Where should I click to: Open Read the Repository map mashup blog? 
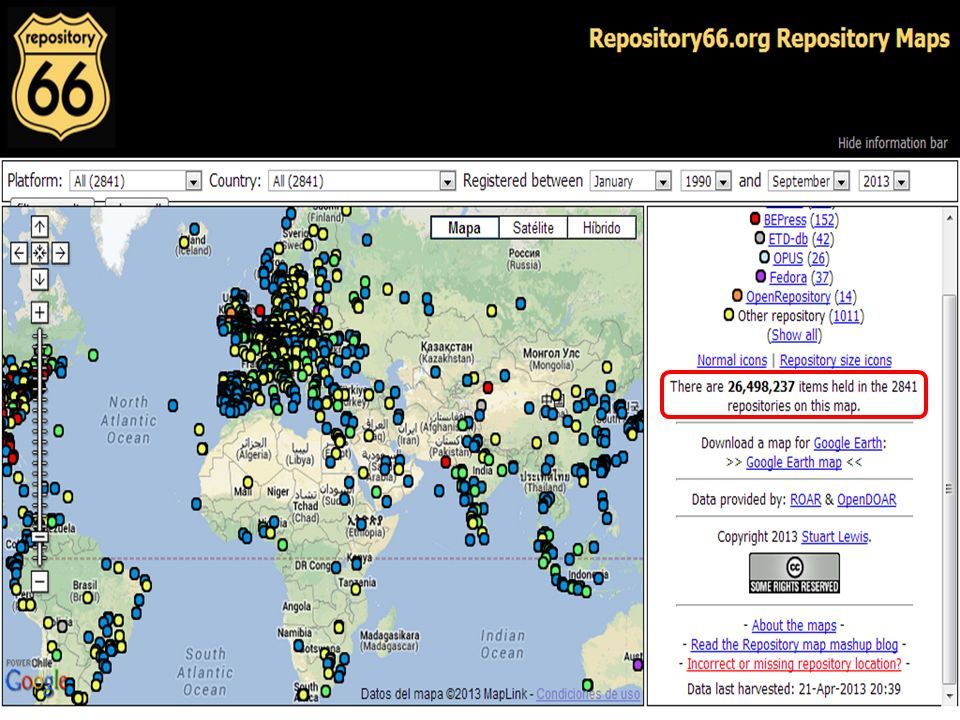794,645
